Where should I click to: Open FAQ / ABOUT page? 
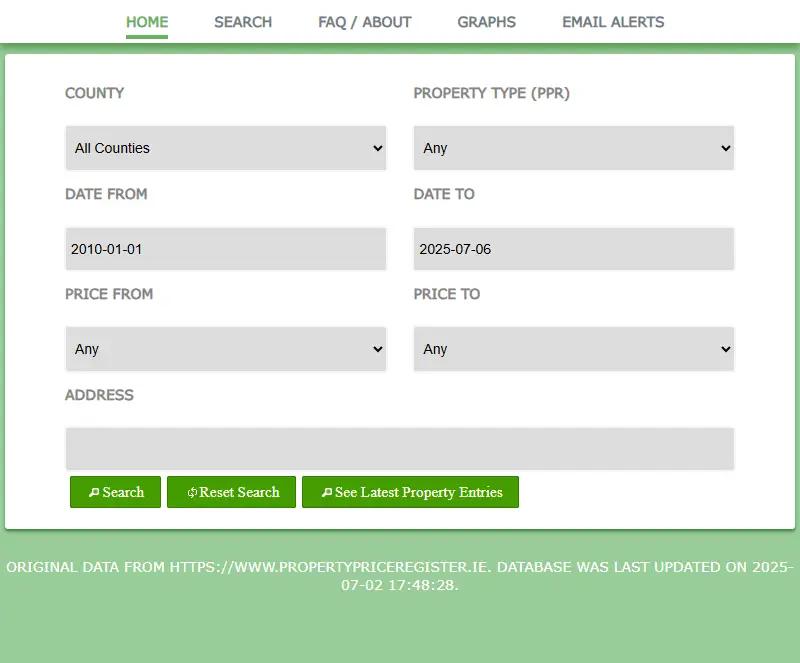pyautogui.click(x=365, y=22)
